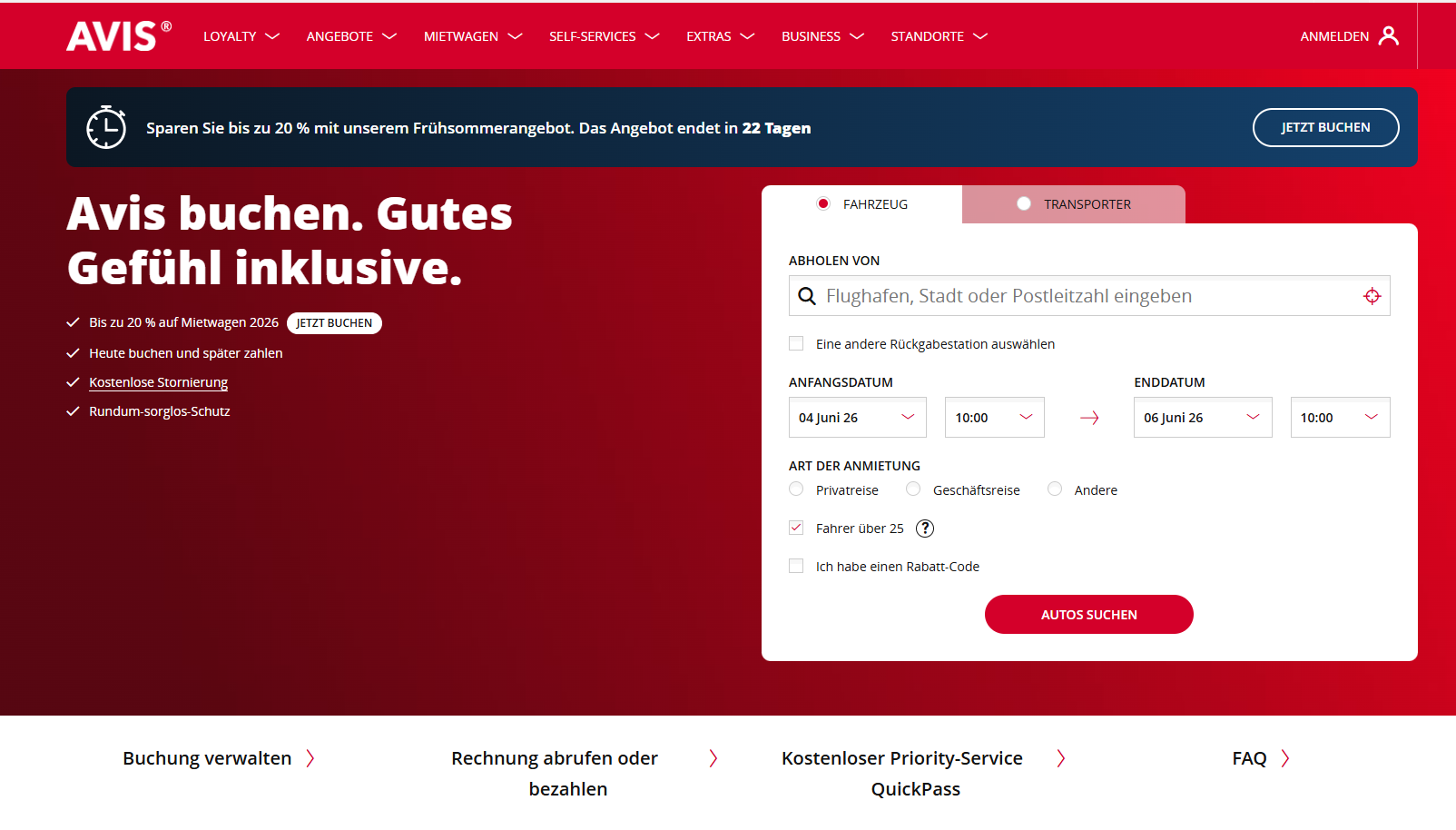Screen dimensions: 1456x830
Task: Click the arrow next to Buchung verwalten
Action: coord(310,758)
